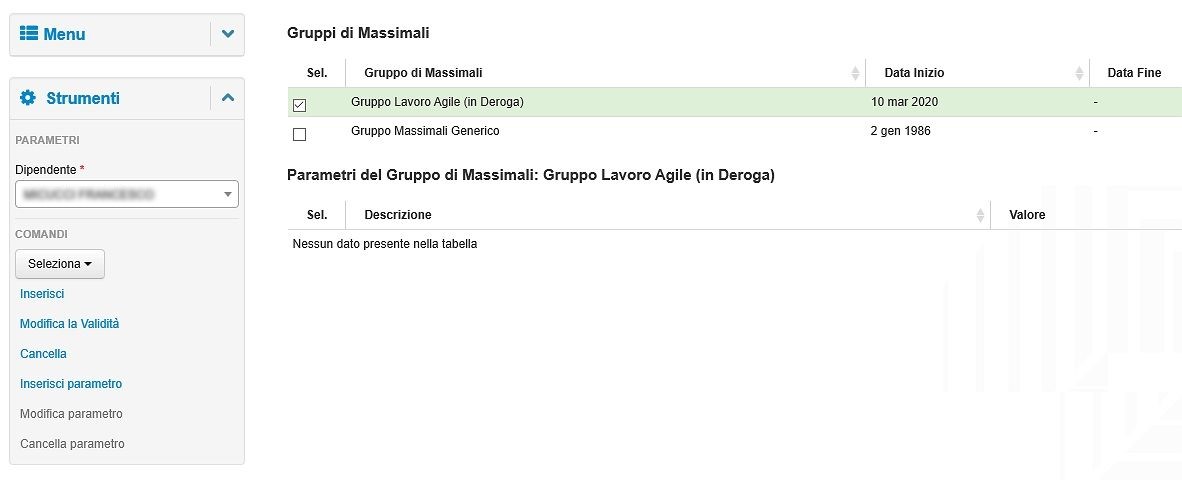This screenshot has height=480, width=1182.
Task: Collapse the Strumenti panel chevron
Action: 228,98
